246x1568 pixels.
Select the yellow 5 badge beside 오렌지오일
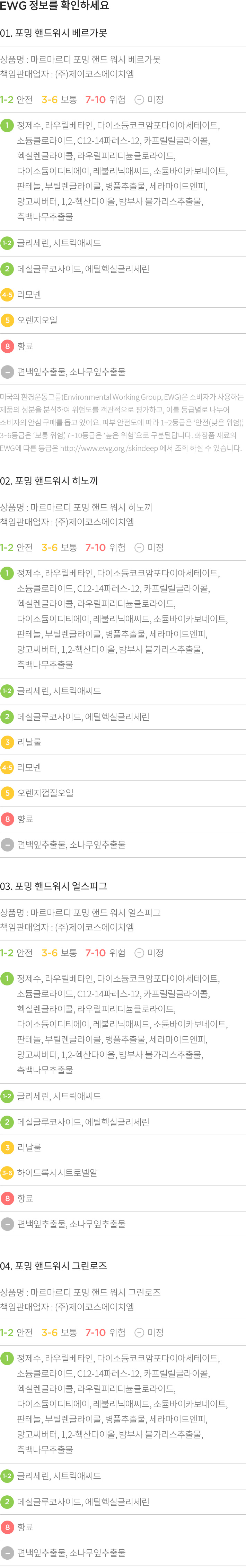pos(7,320)
